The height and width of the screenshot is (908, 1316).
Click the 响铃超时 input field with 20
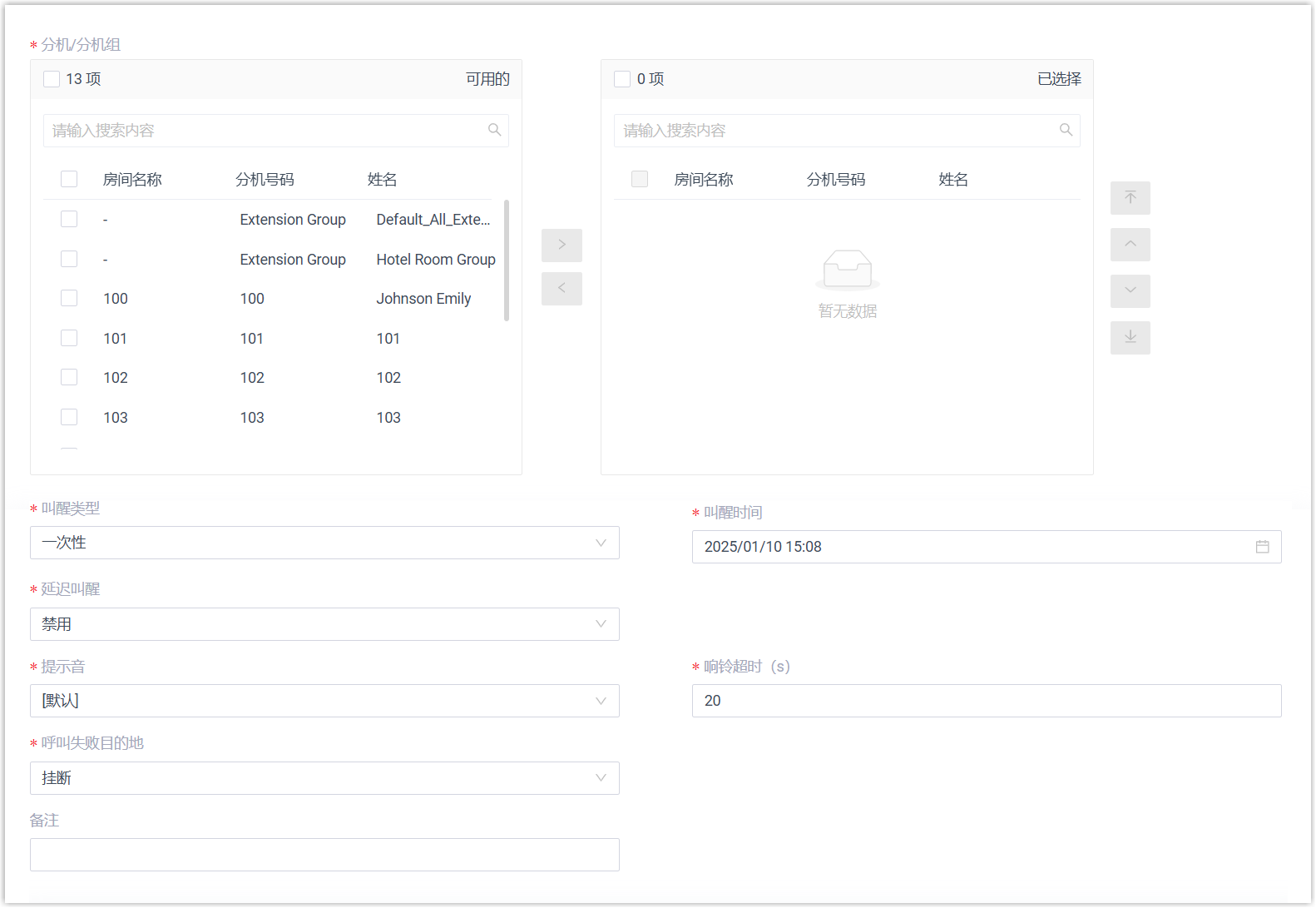click(986, 701)
